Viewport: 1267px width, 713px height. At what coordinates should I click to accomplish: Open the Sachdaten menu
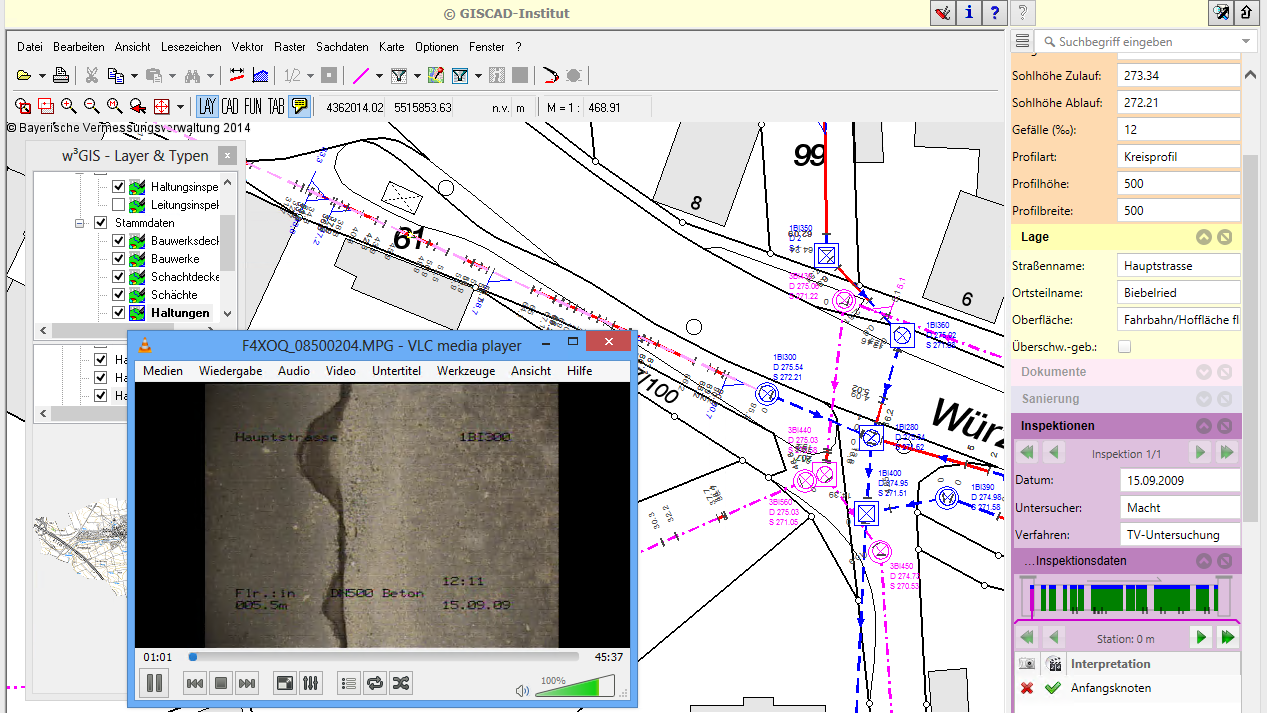pyautogui.click(x=342, y=47)
